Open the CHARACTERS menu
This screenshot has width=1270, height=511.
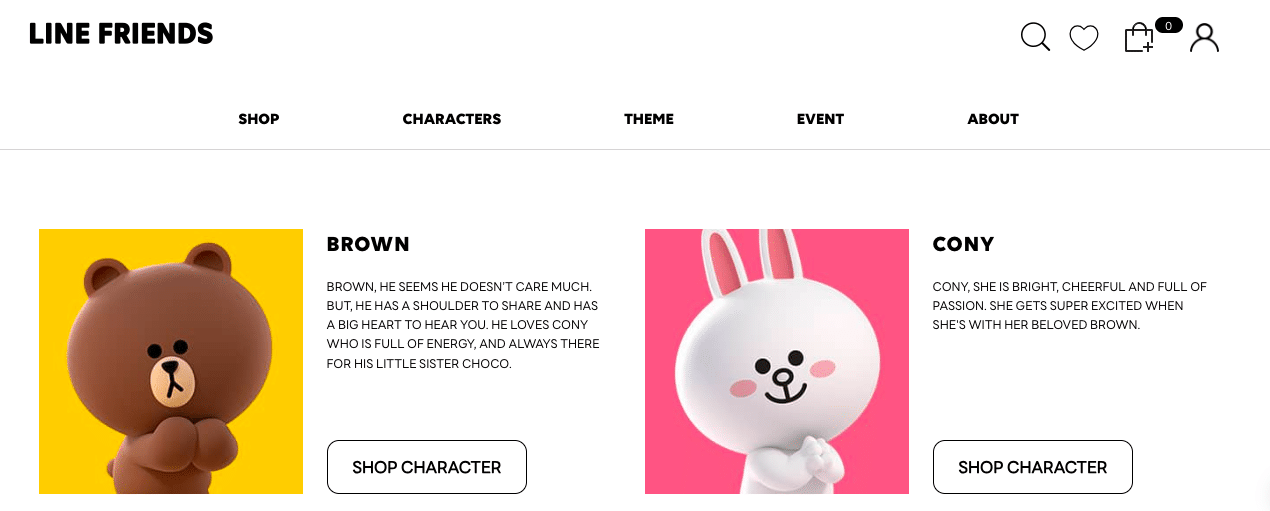pos(452,119)
